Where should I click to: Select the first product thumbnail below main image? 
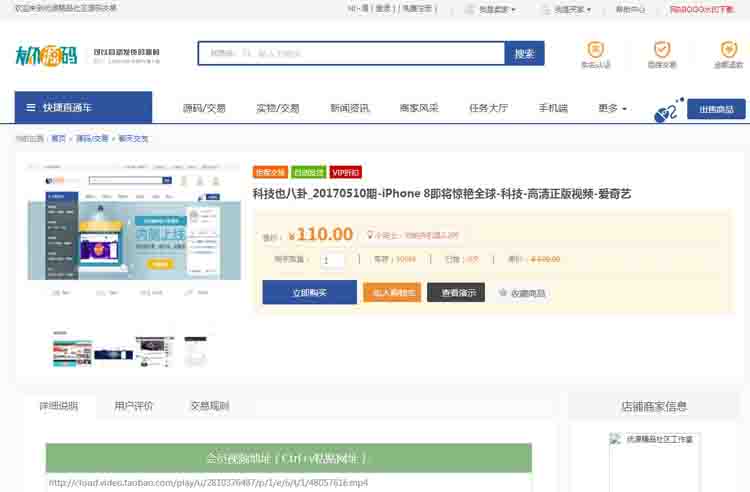click(72, 349)
